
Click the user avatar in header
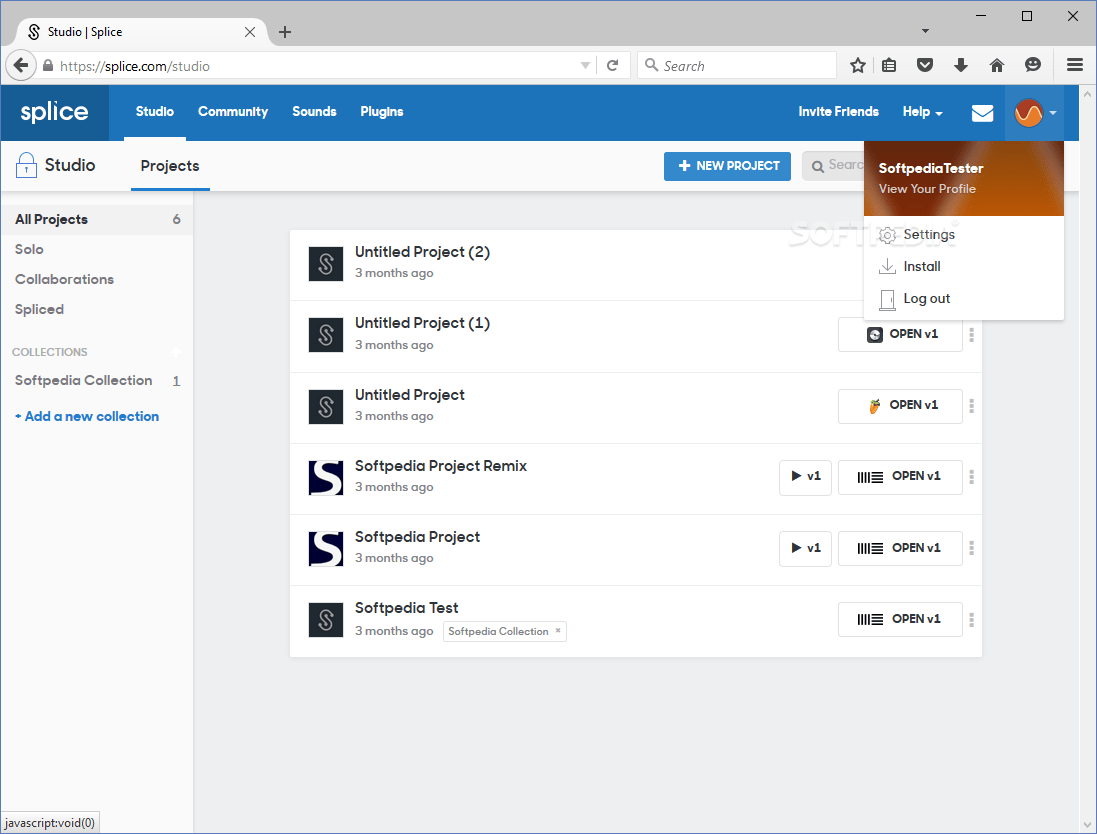pos(1028,113)
